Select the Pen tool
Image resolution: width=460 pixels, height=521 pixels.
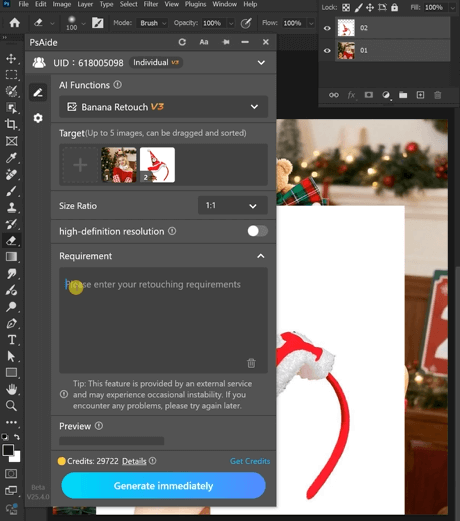pyautogui.click(x=11, y=323)
